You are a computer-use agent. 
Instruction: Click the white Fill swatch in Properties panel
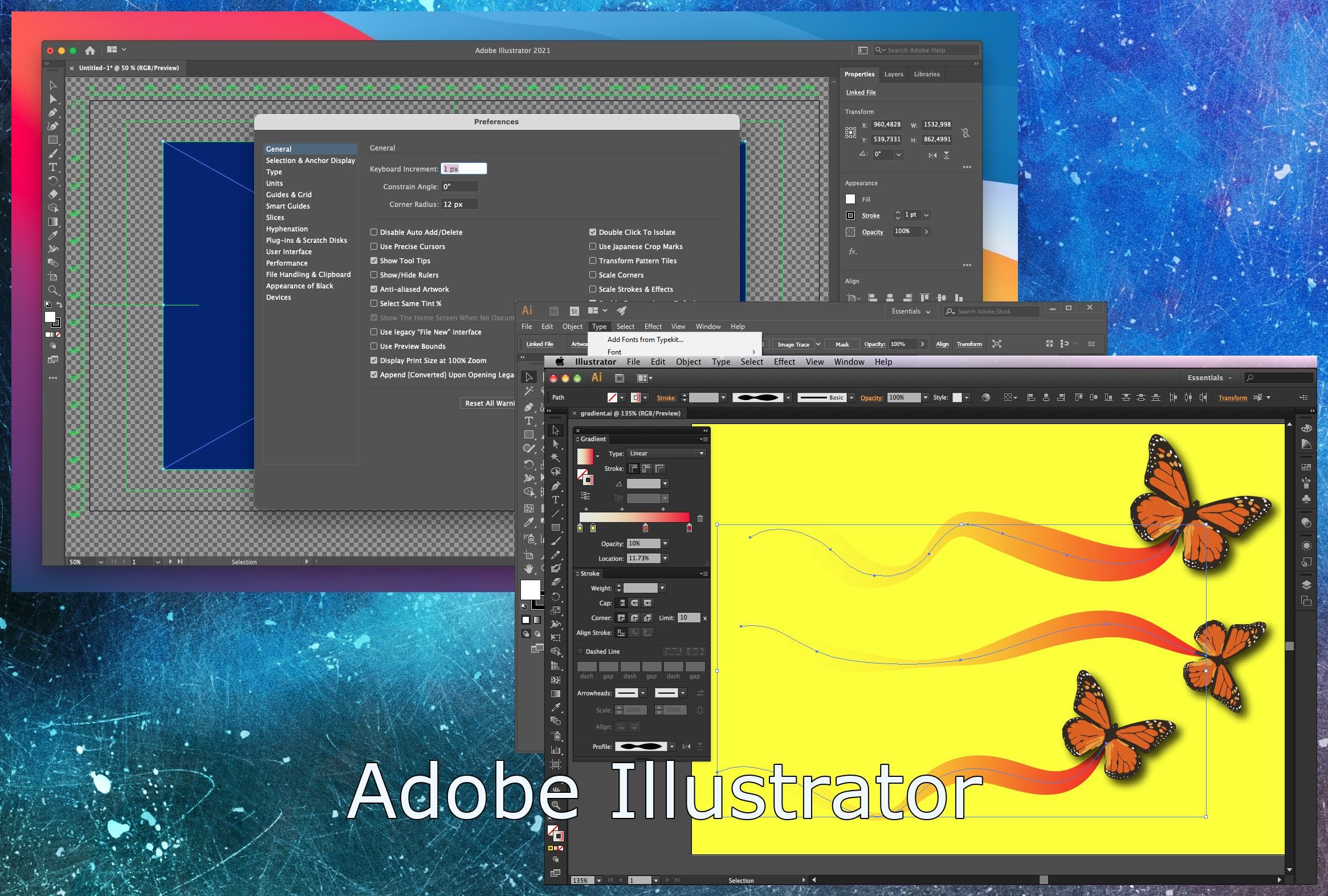850,199
